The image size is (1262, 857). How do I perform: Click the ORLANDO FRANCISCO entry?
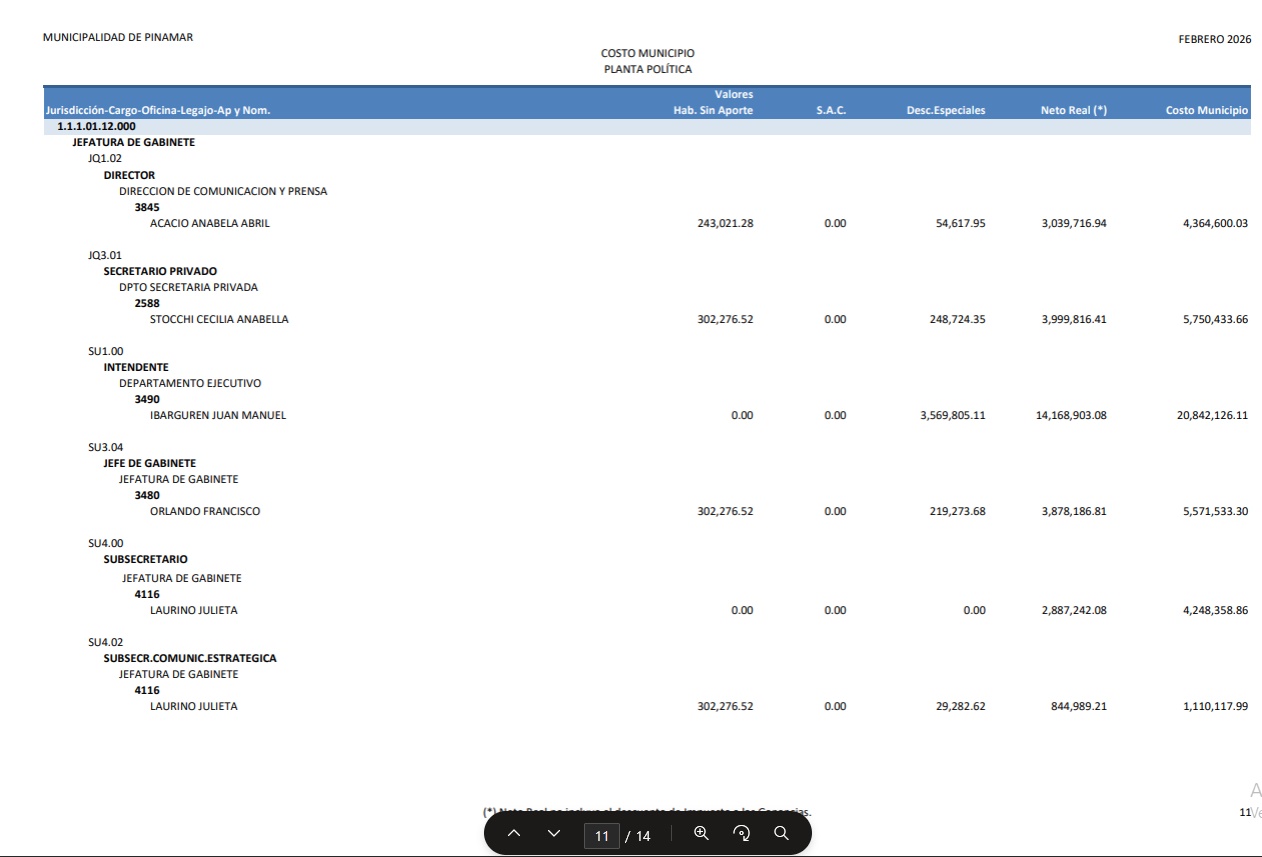coord(204,512)
